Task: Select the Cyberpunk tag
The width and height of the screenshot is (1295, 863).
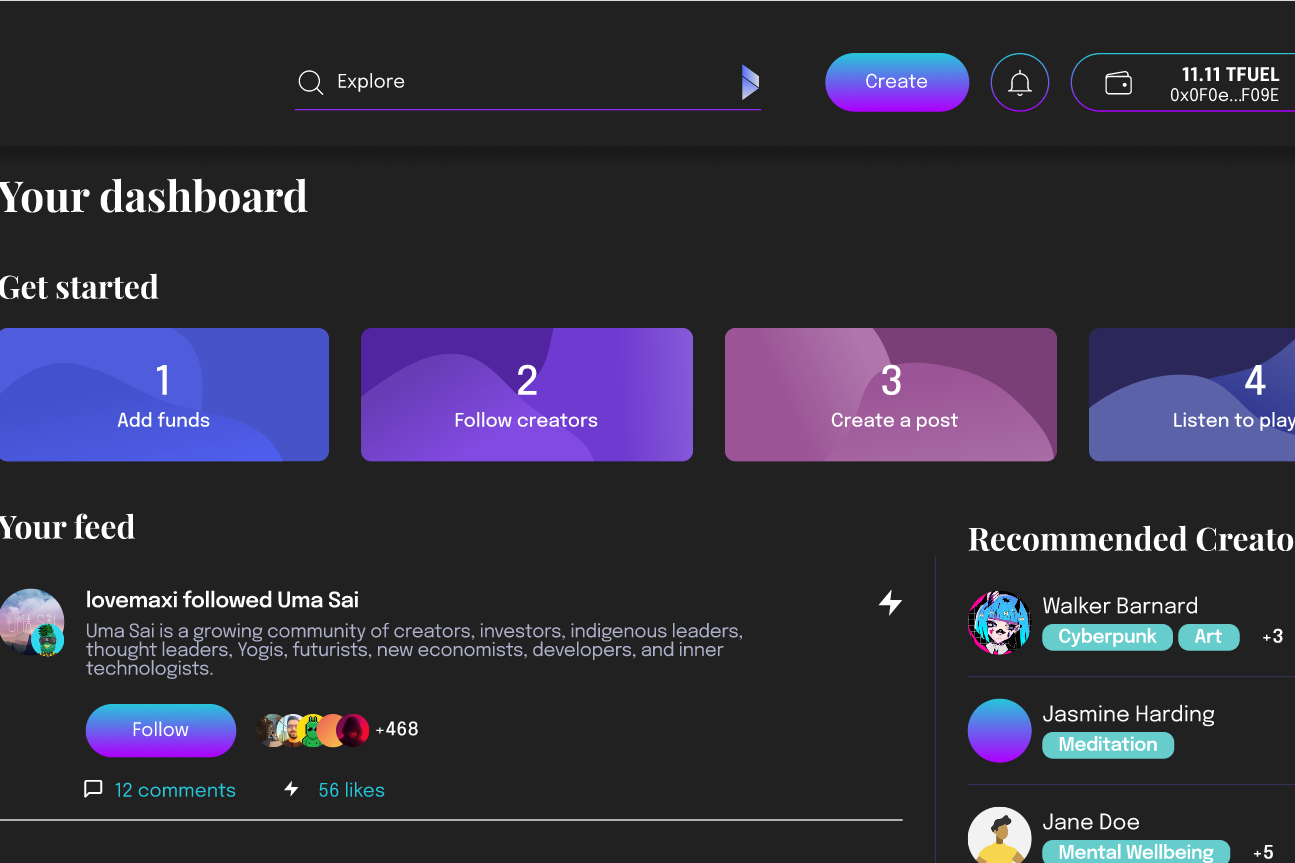Action: pos(1107,637)
